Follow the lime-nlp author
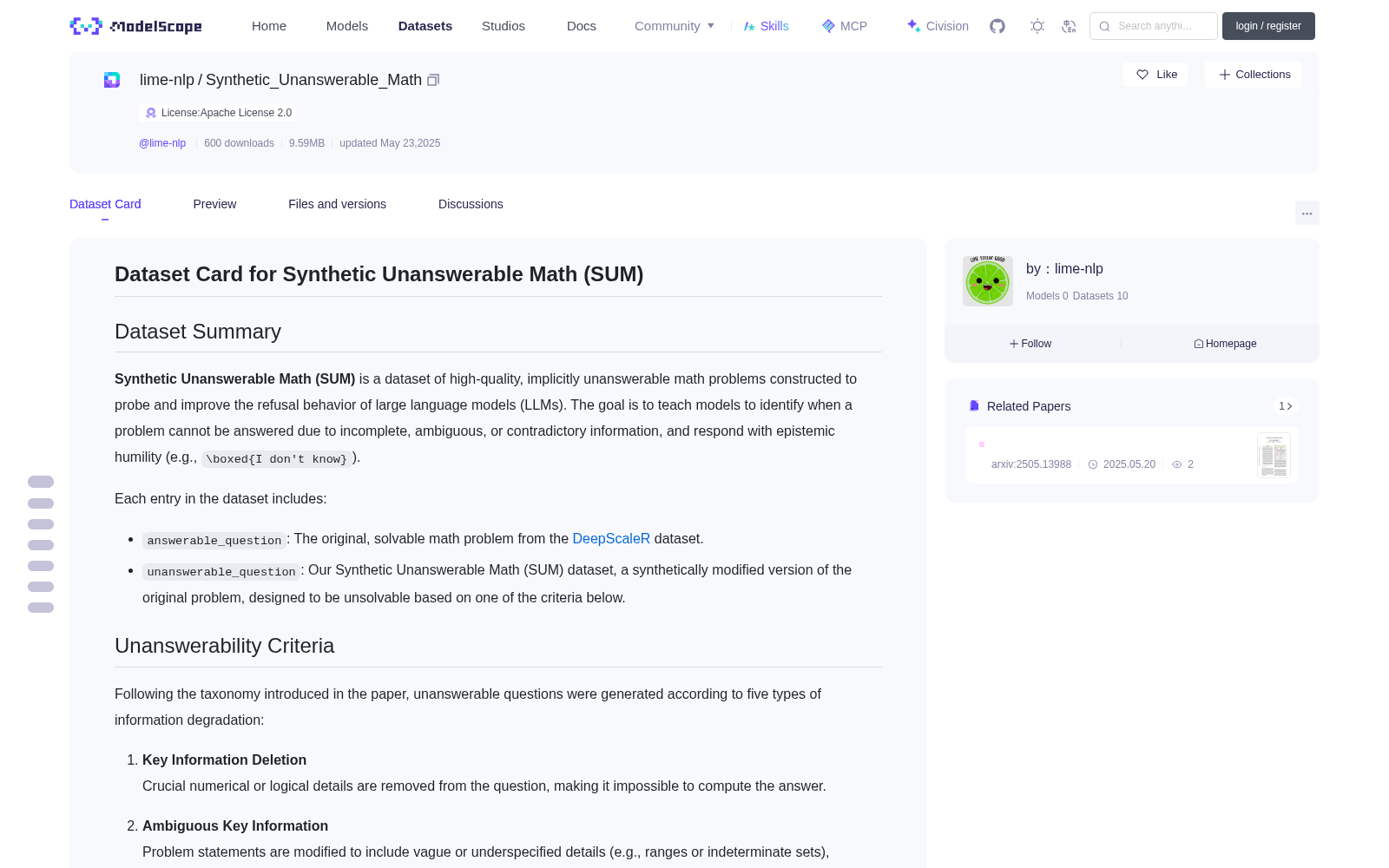The height and width of the screenshot is (868, 1389). (x=1030, y=344)
